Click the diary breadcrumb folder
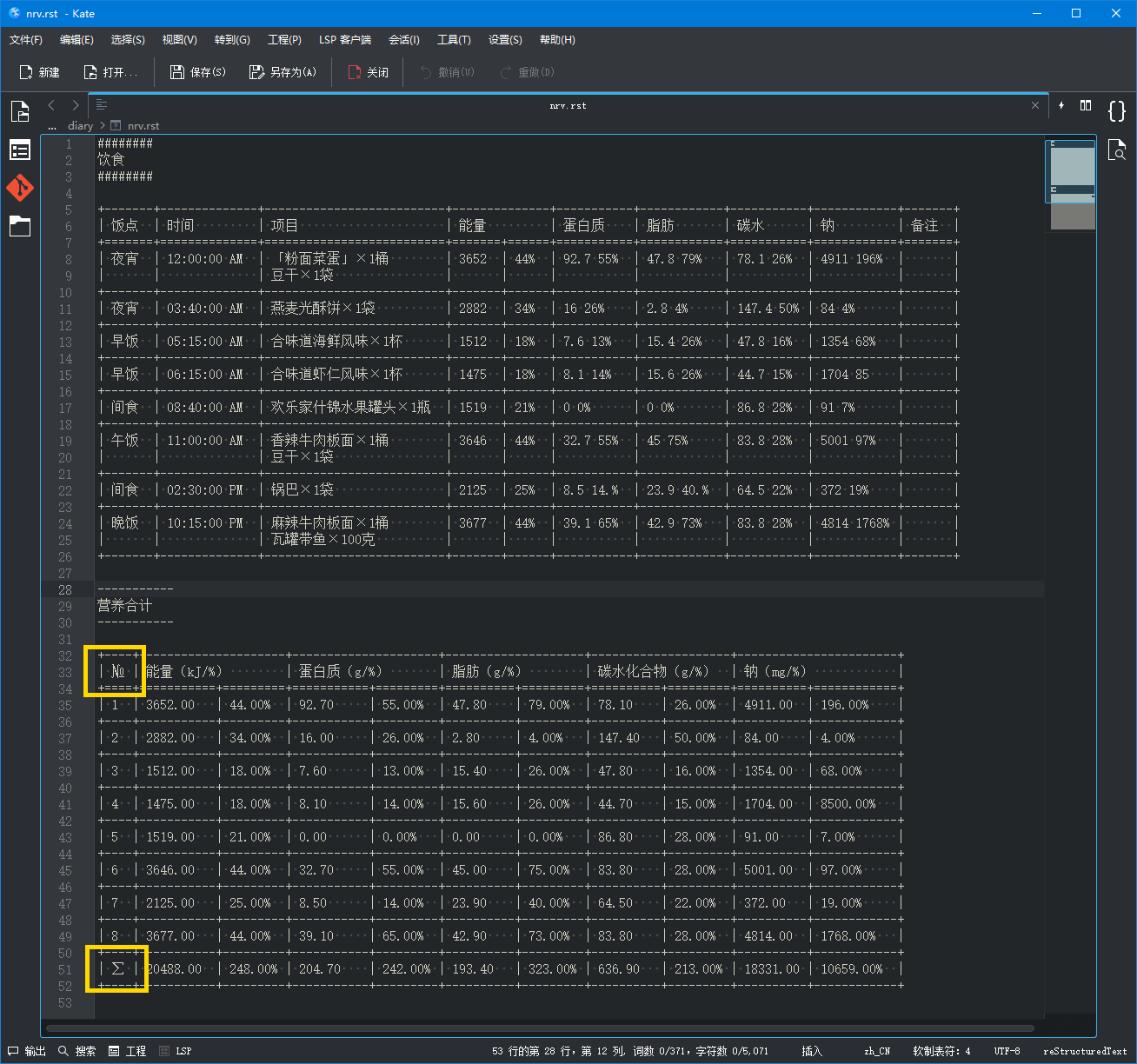 pyautogui.click(x=80, y=126)
